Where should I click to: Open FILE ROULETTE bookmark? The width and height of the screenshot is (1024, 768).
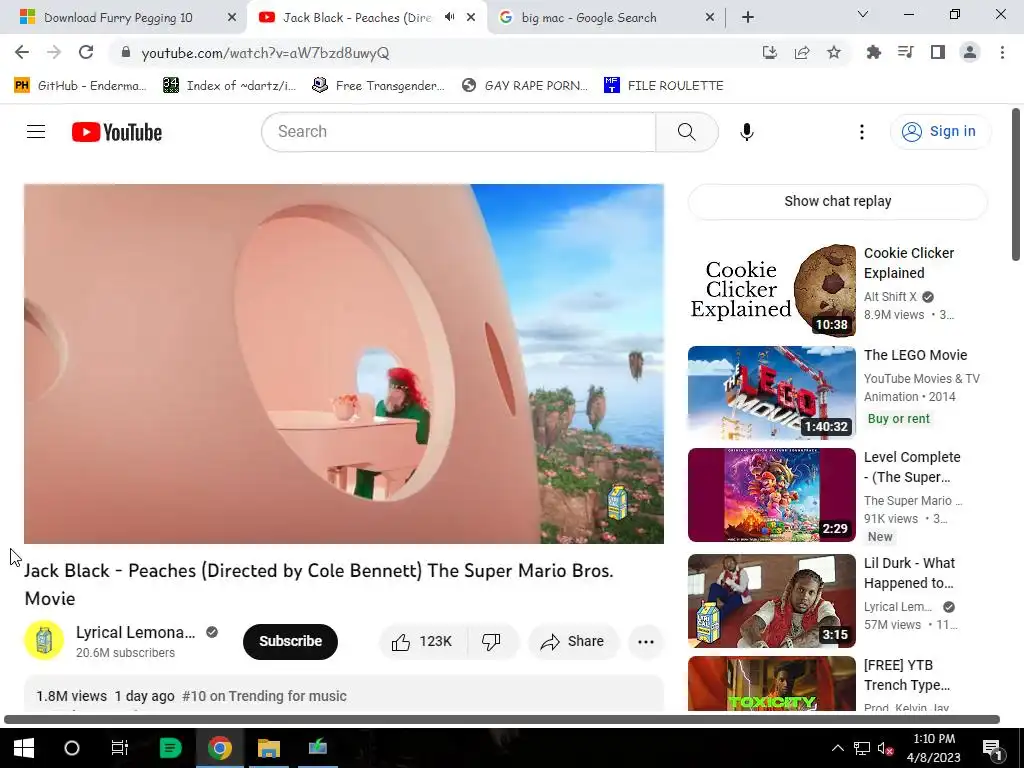coord(664,86)
